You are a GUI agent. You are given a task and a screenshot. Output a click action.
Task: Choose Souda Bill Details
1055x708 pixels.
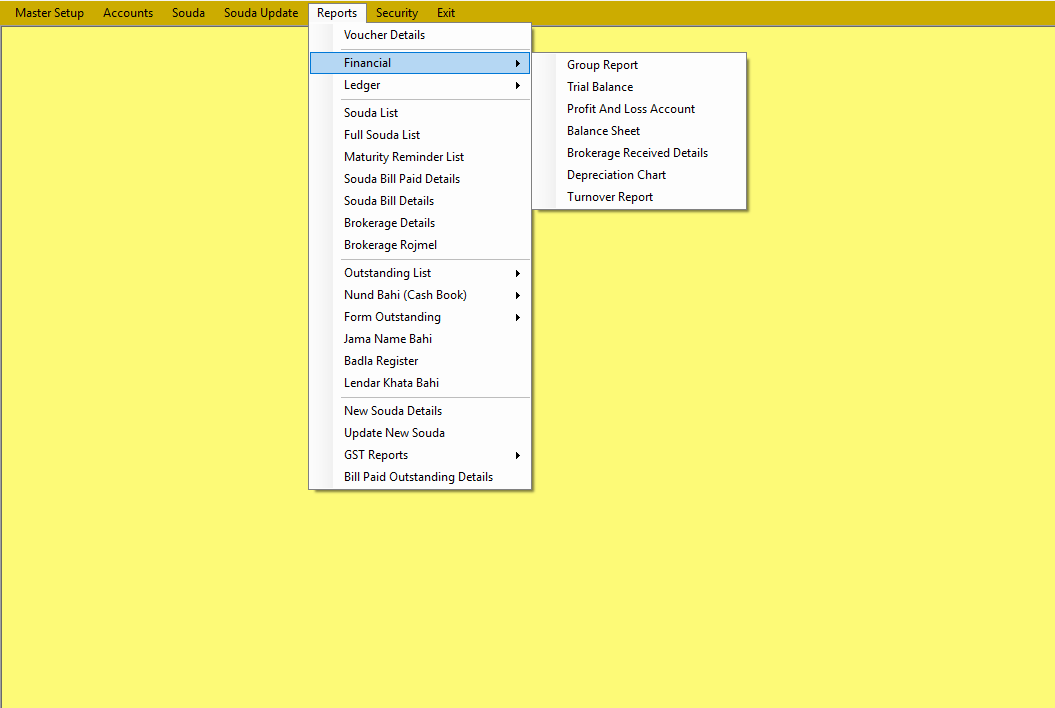click(420, 201)
